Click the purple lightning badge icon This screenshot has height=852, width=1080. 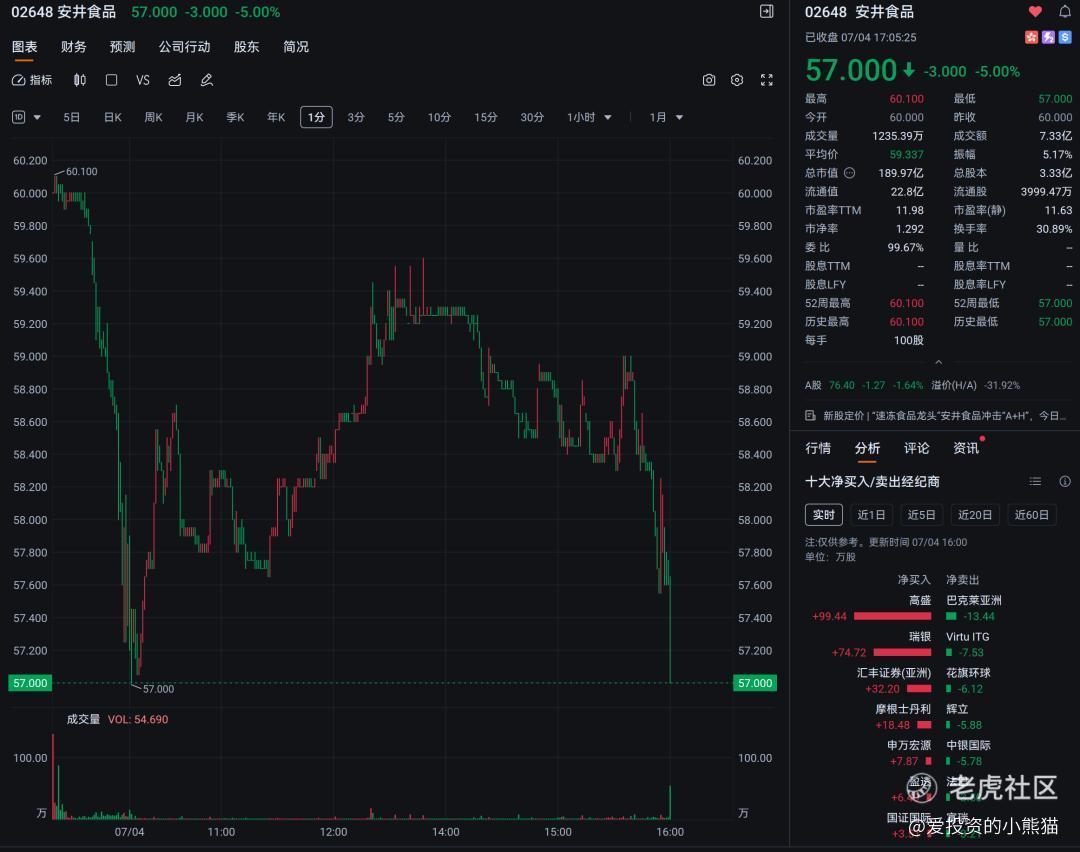pyautogui.click(x=1048, y=37)
